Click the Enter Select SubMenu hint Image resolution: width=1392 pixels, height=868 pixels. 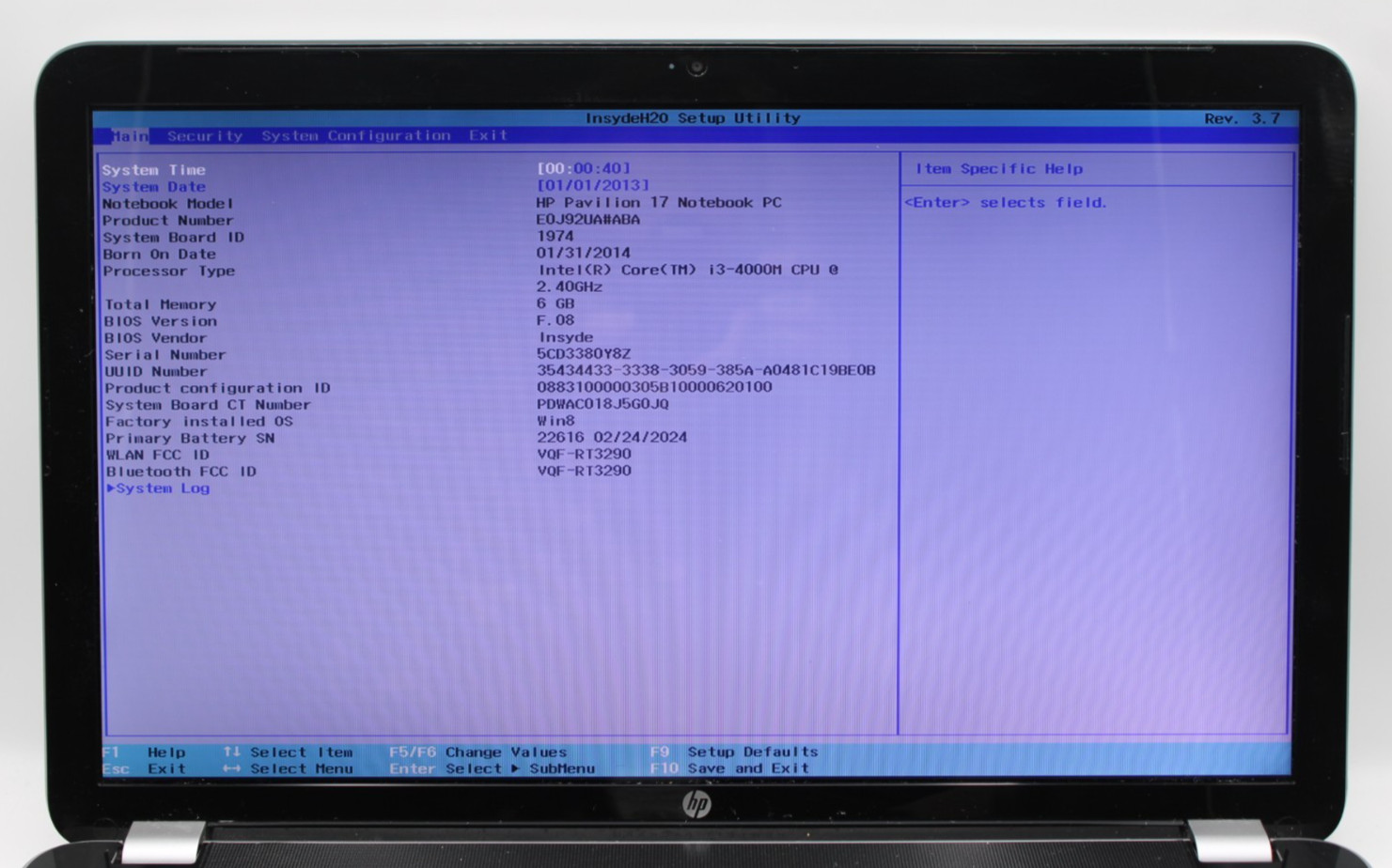(x=492, y=769)
